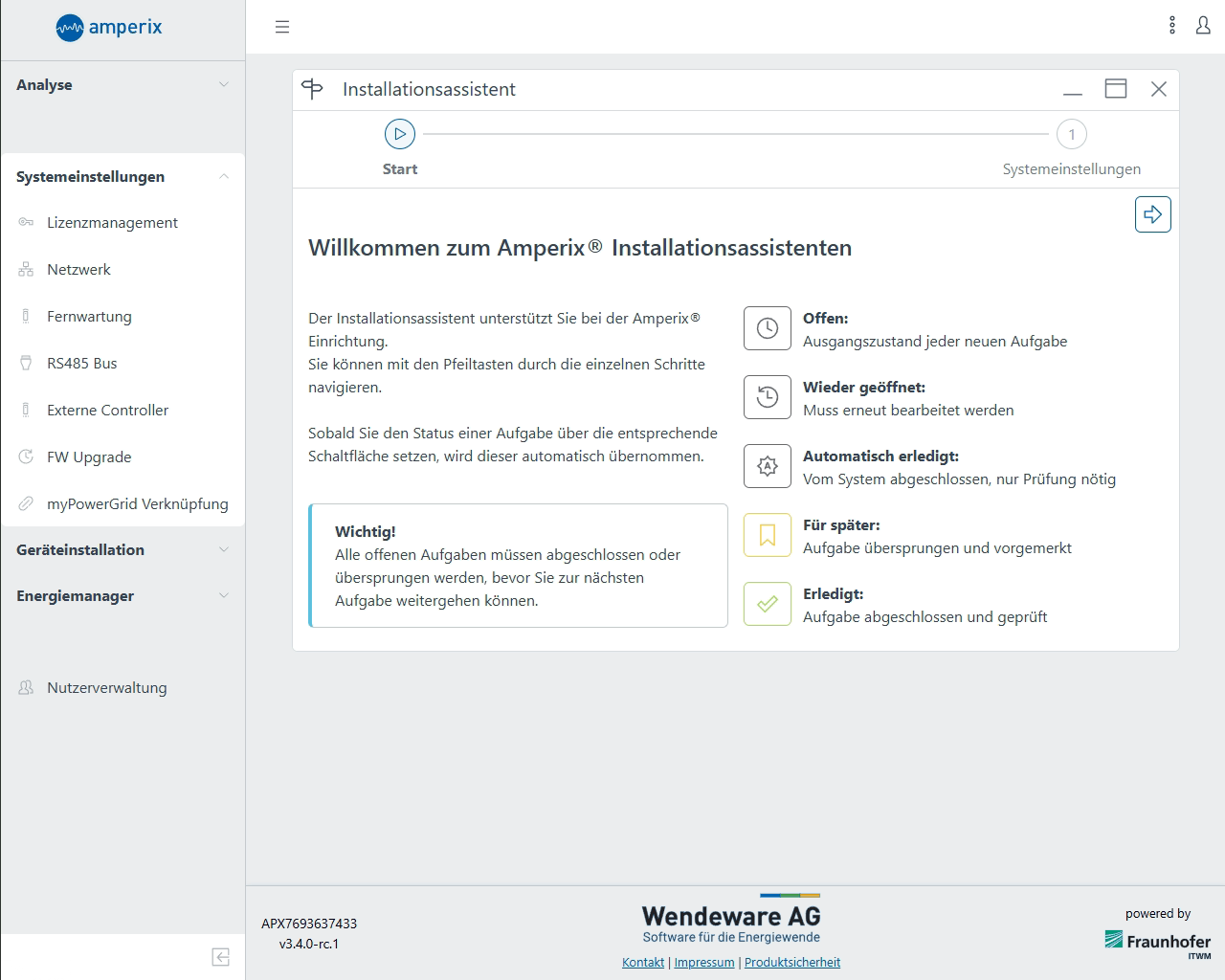
Task: Click the Externe Controller sidebar icon
Action: [x=26, y=410]
